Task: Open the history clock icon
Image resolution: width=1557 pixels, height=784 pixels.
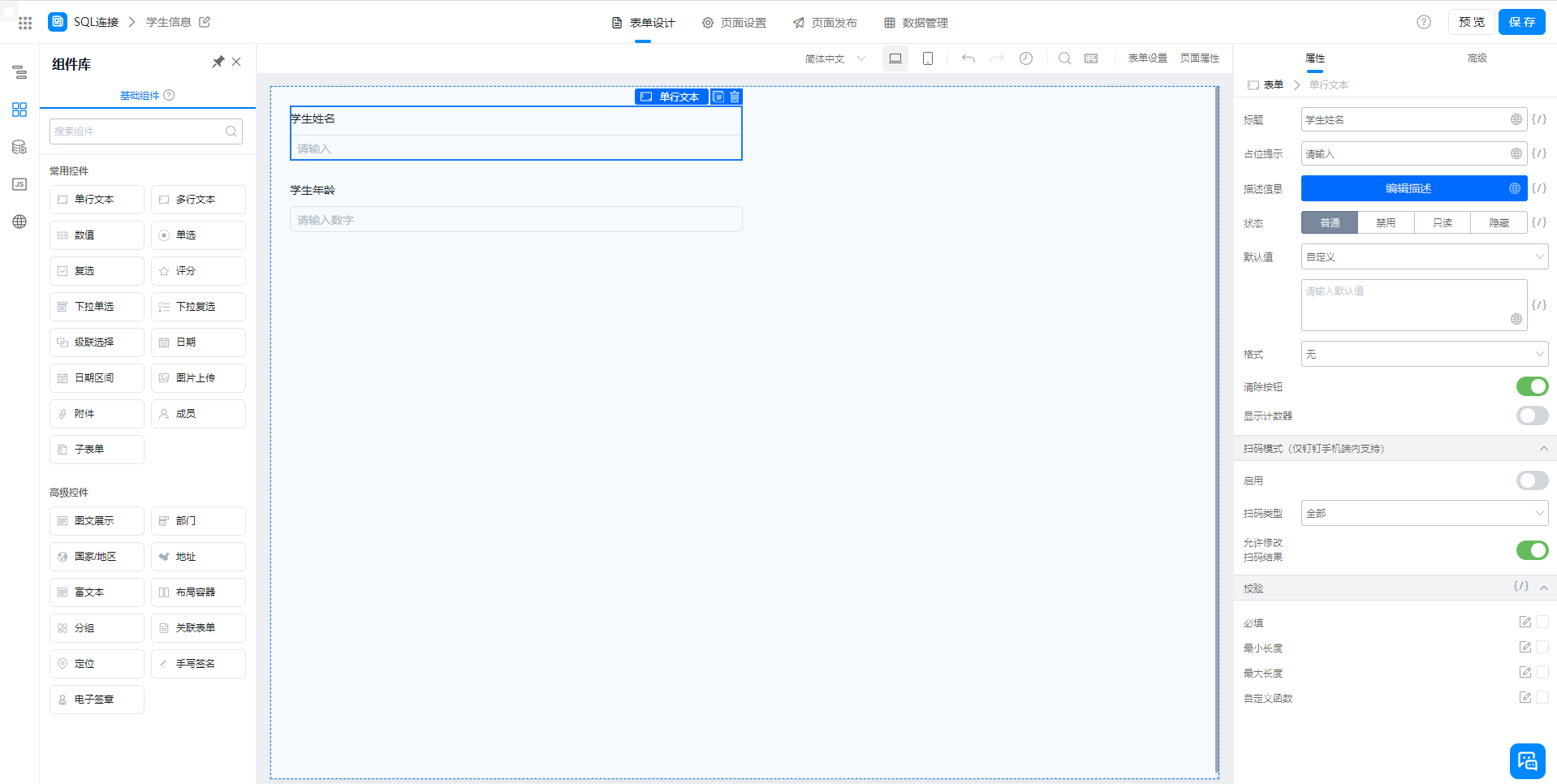Action: (x=1026, y=58)
